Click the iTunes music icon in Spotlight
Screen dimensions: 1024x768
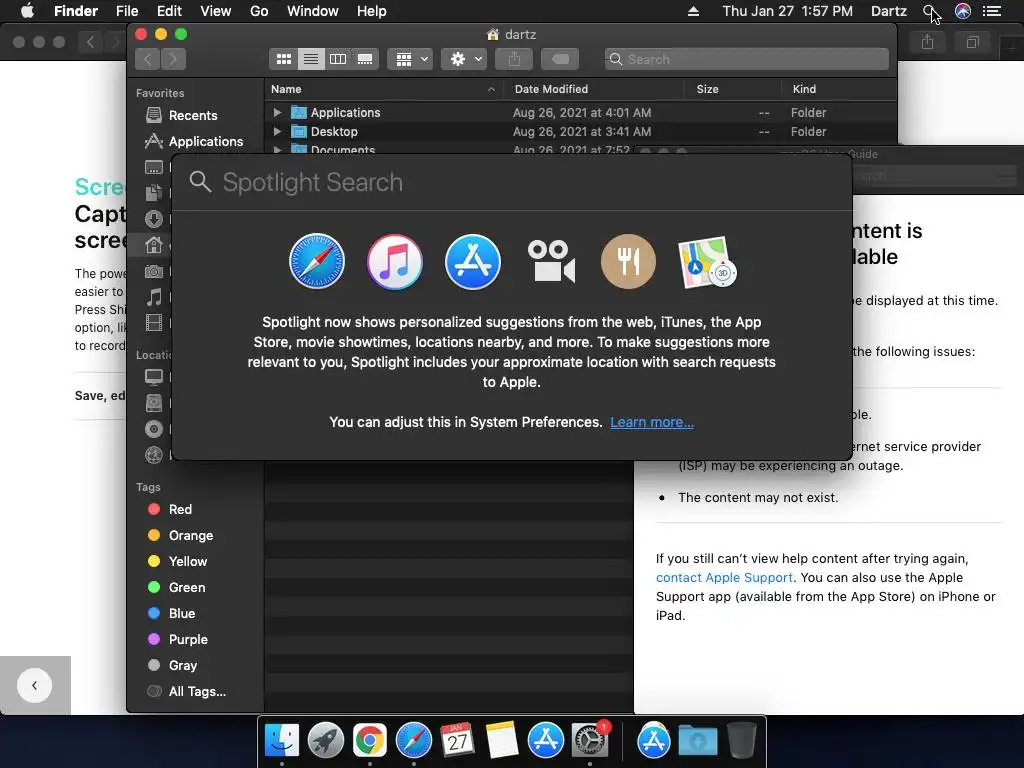tap(394, 261)
